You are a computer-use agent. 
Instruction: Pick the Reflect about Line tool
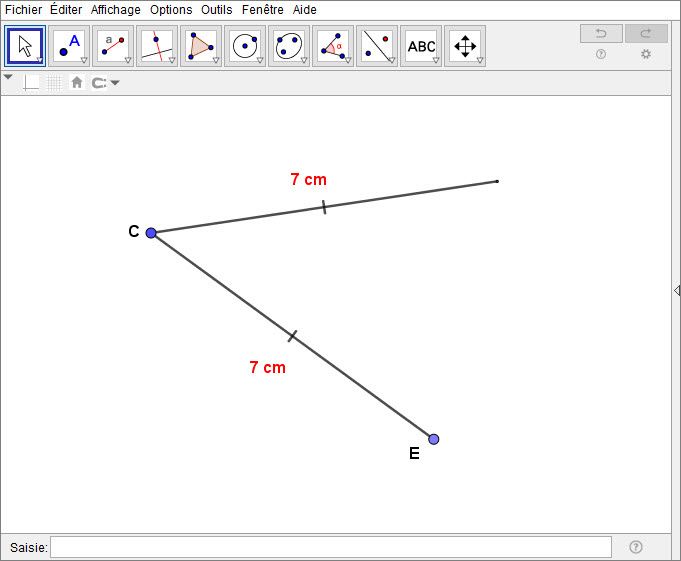click(377, 46)
